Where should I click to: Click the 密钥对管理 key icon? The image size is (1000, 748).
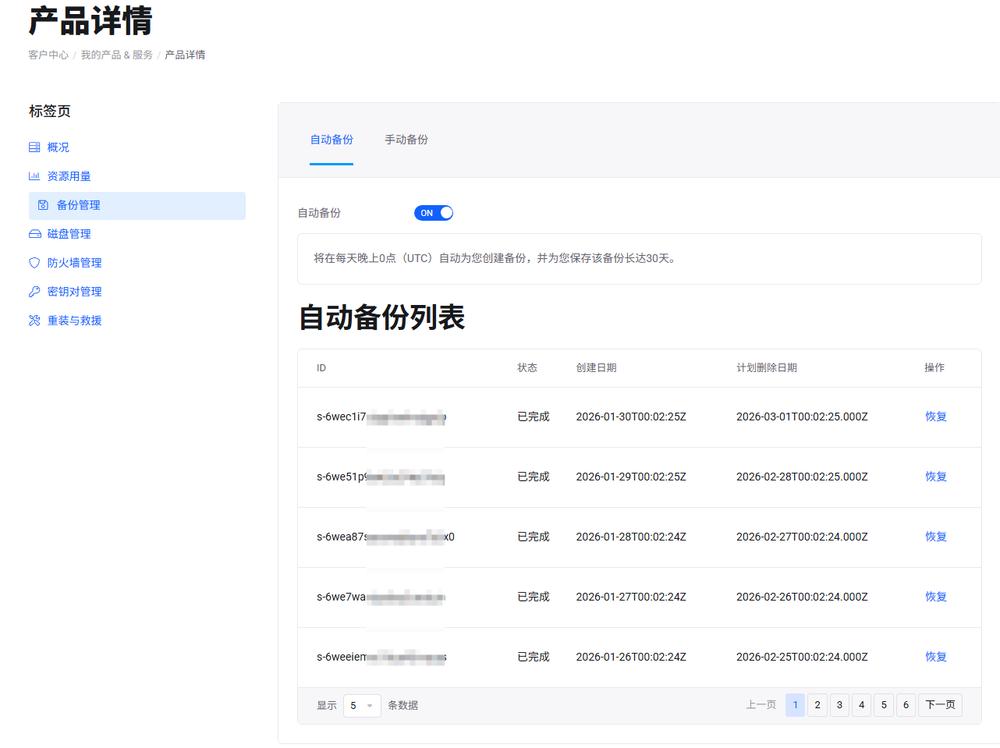(35, 292)
